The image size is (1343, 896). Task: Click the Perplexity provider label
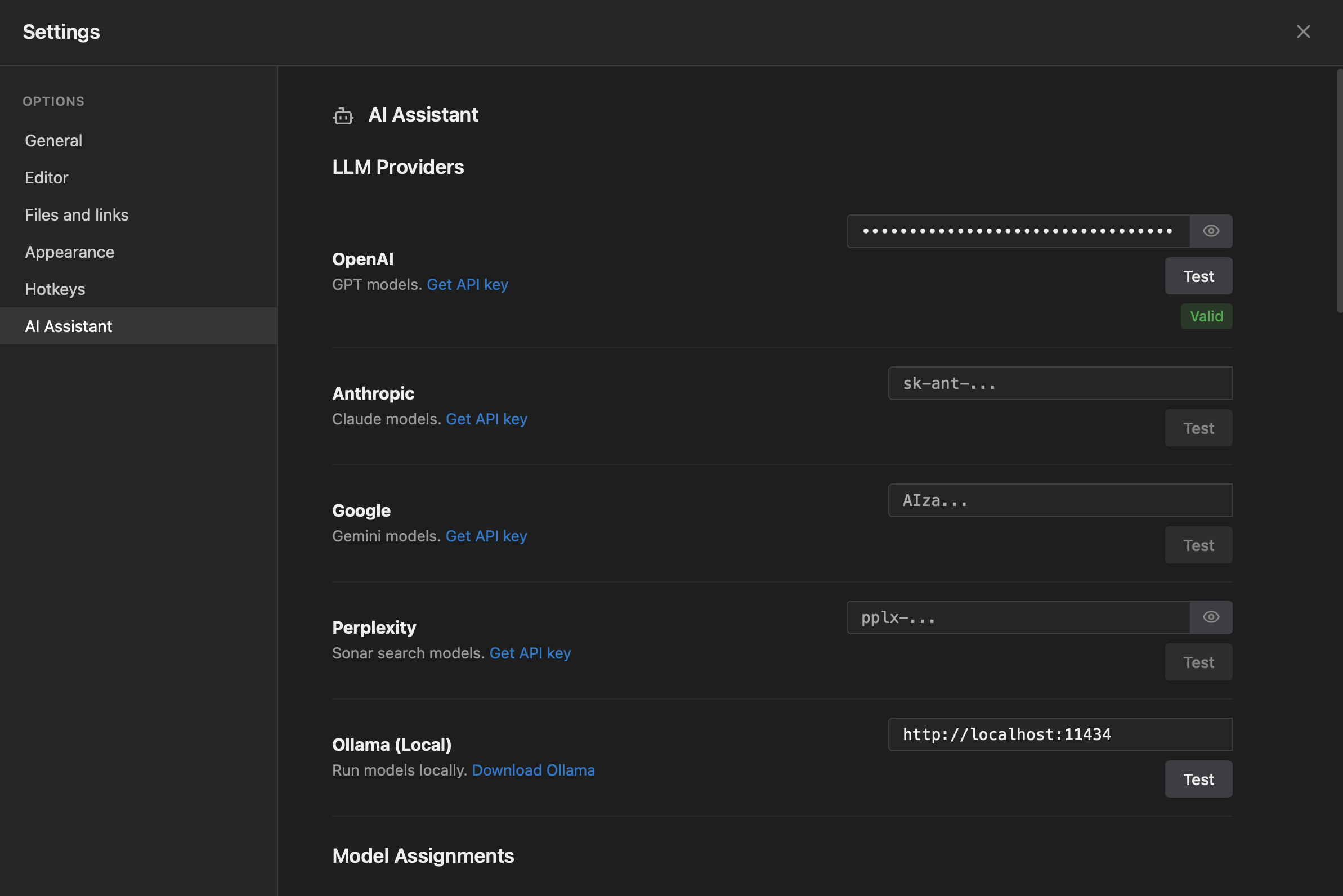(x=374, y=628)
